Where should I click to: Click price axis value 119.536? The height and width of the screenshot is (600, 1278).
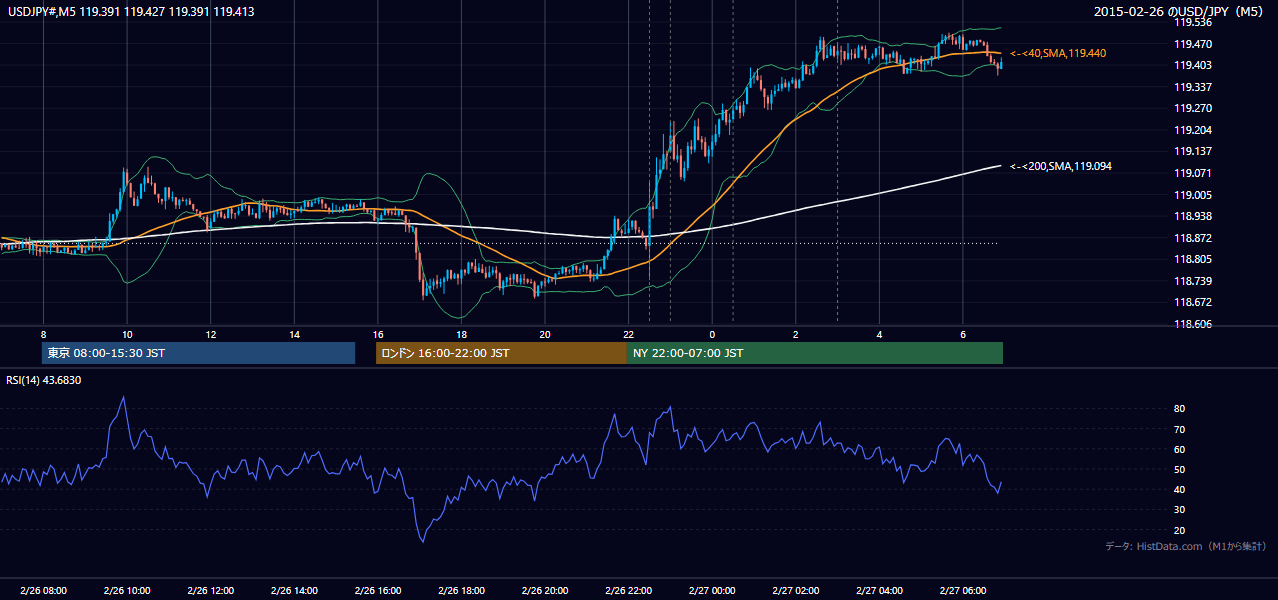1192,22
